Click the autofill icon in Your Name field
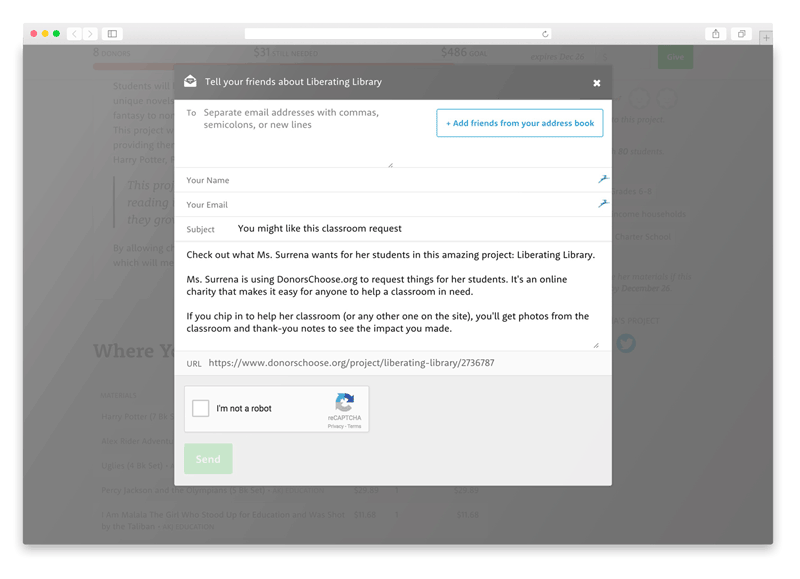This screenshot has height=579, width=800. tap(603, 179)
